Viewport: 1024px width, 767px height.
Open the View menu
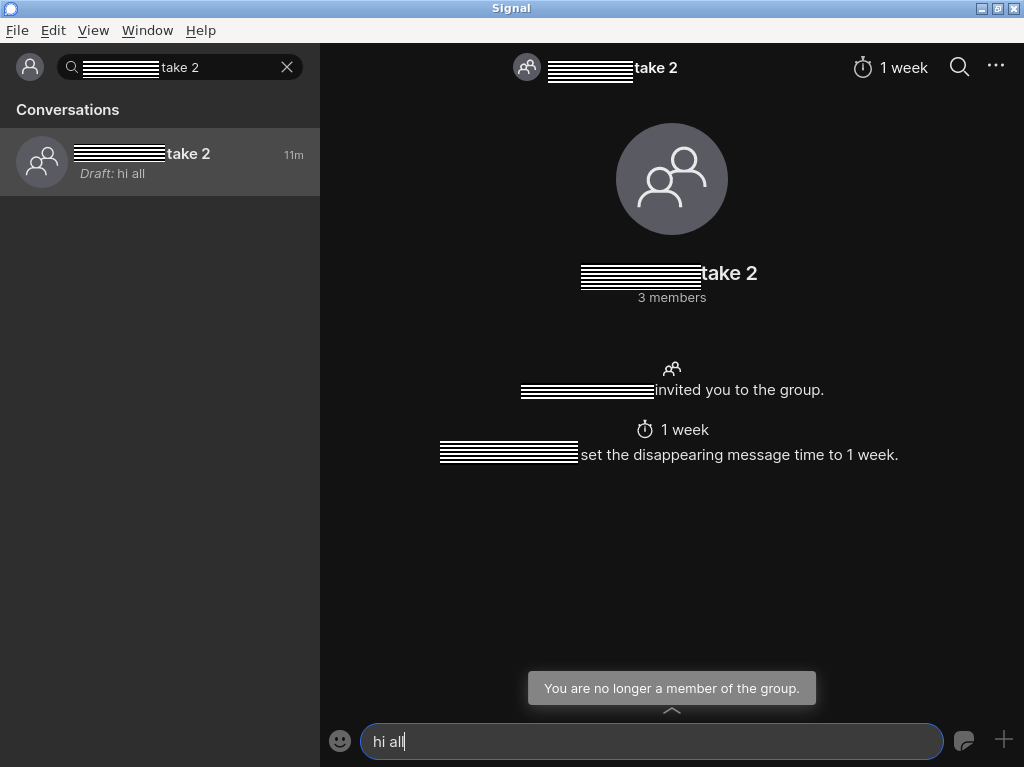point(93,31)
